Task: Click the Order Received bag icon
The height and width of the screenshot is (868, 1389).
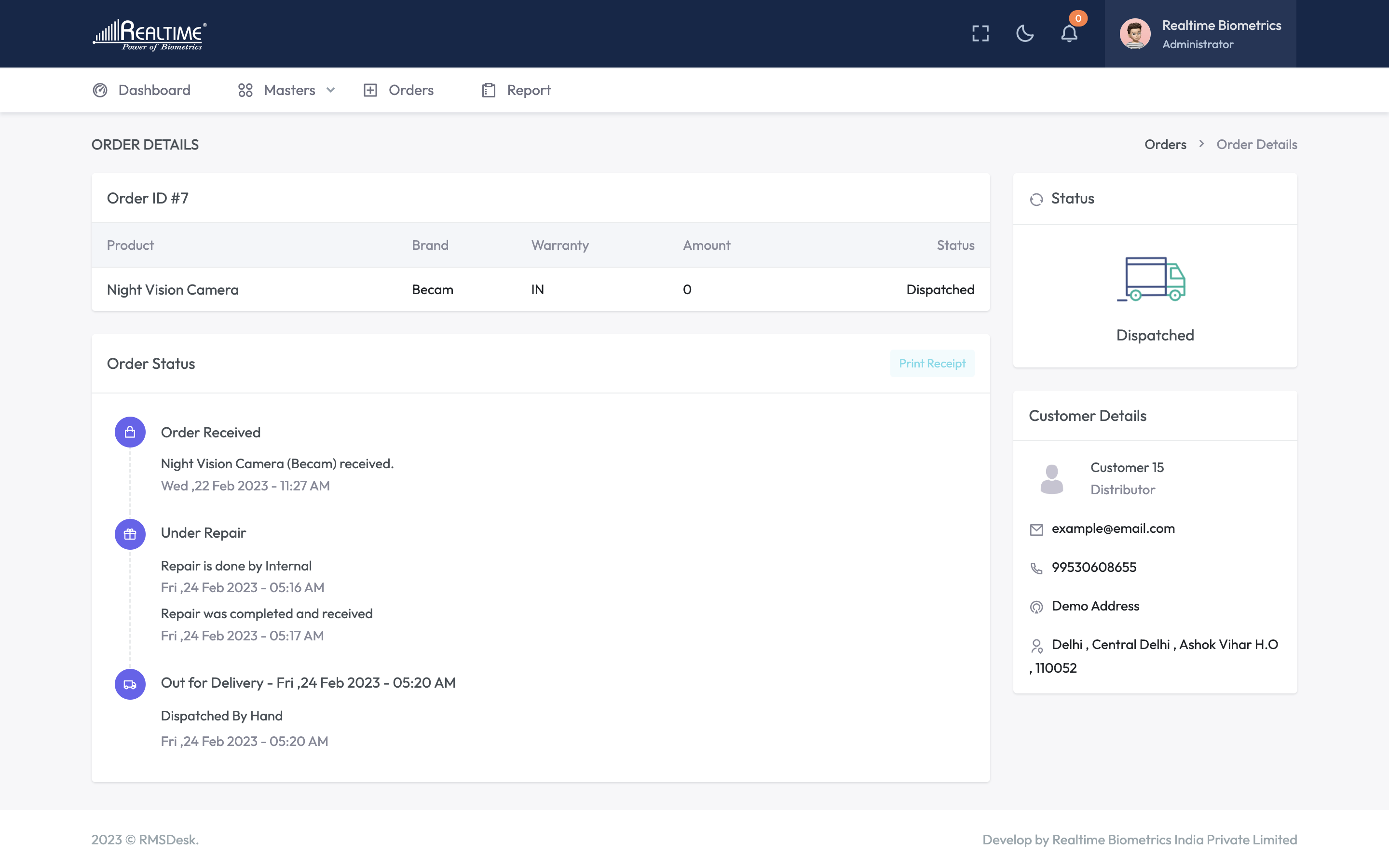Action: (x=130, y=432)
